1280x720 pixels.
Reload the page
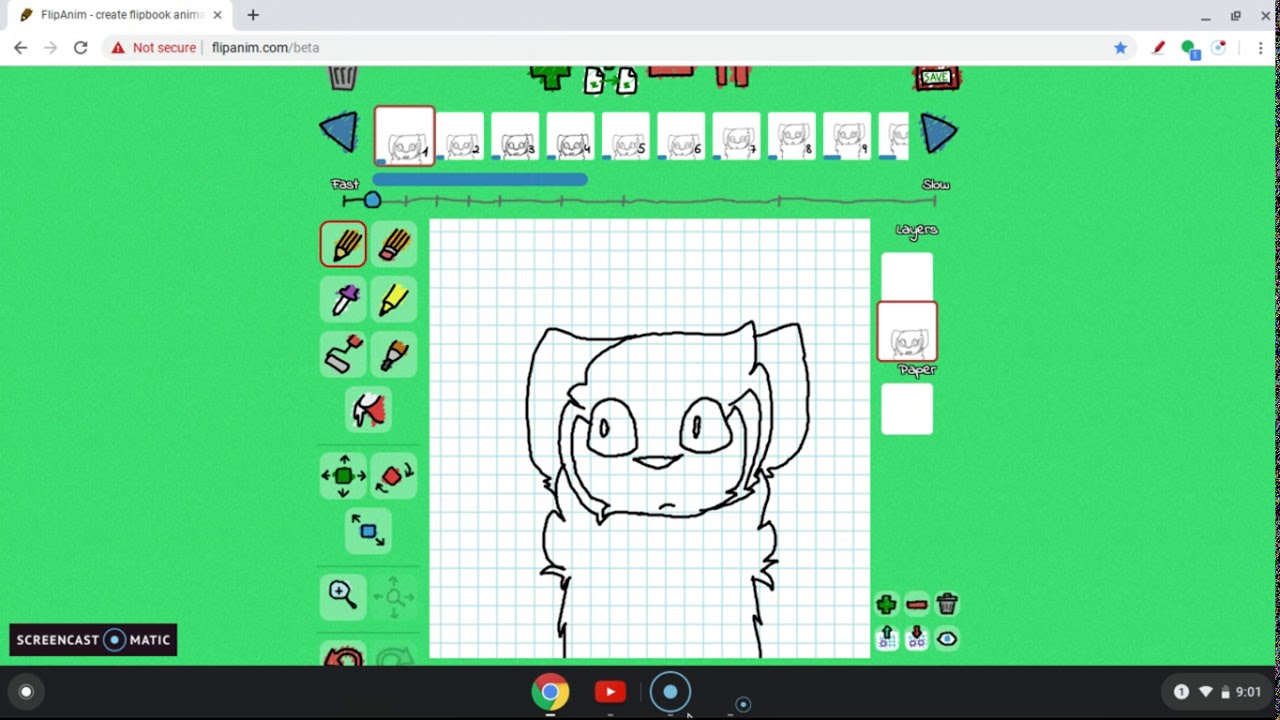(81, 47)
